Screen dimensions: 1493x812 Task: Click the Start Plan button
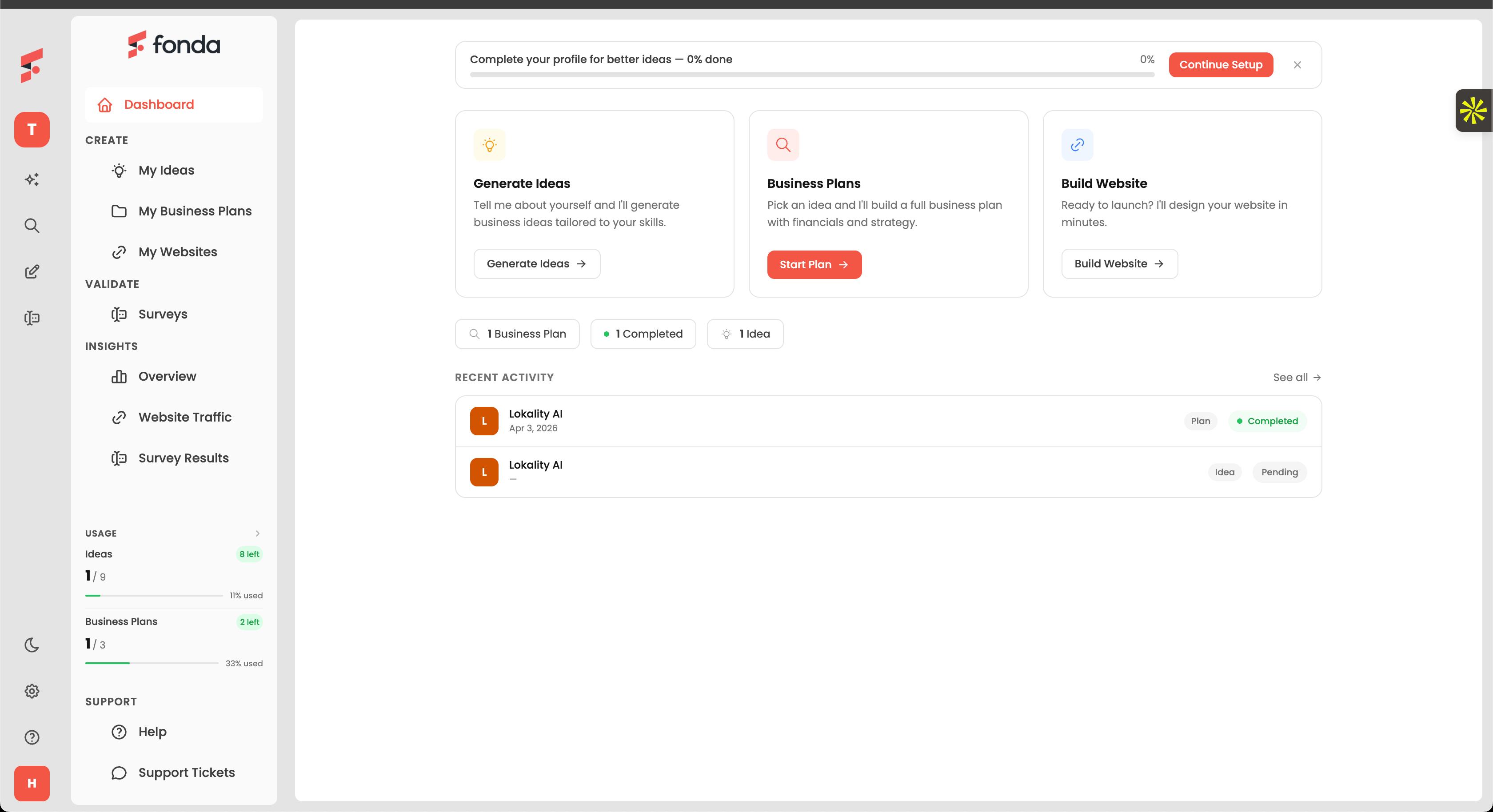[x=814, y=264]
